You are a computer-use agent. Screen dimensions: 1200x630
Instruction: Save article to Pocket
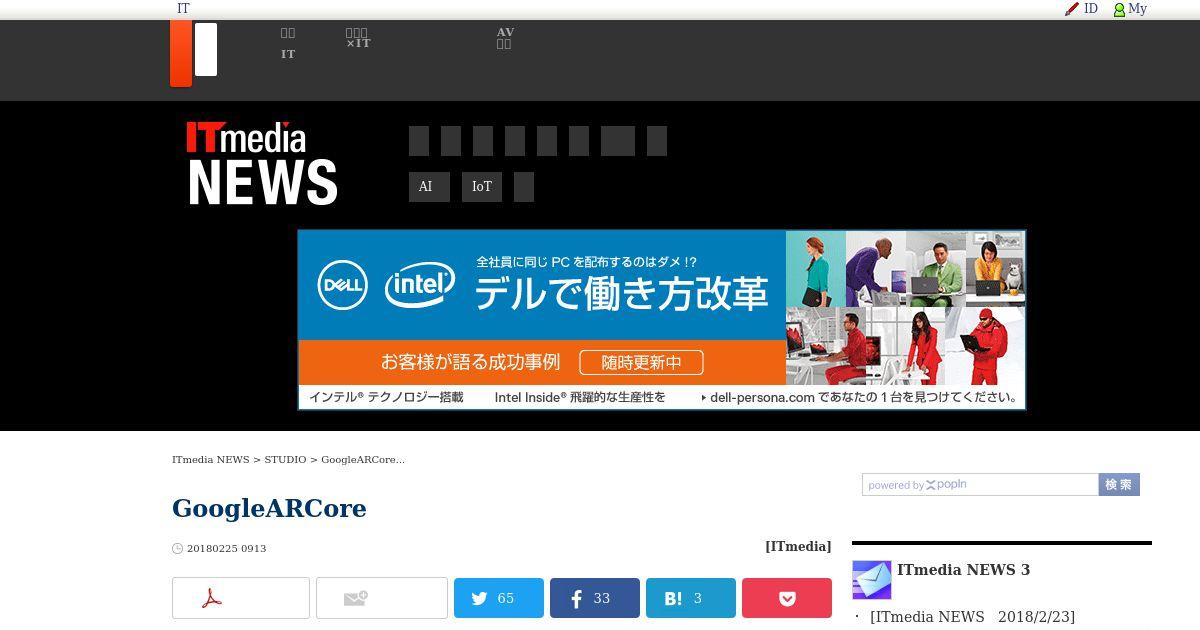pyautogui.click(x=787, y=598)
